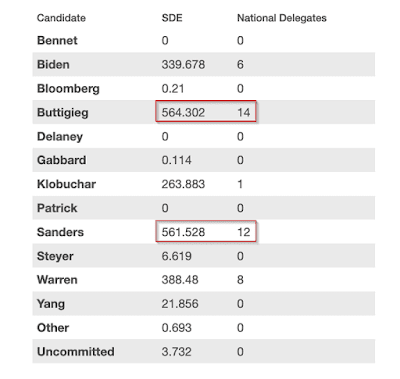Click Biden's SDE value 339.678
The image size is (400, 379).
(x=183, y=64)
